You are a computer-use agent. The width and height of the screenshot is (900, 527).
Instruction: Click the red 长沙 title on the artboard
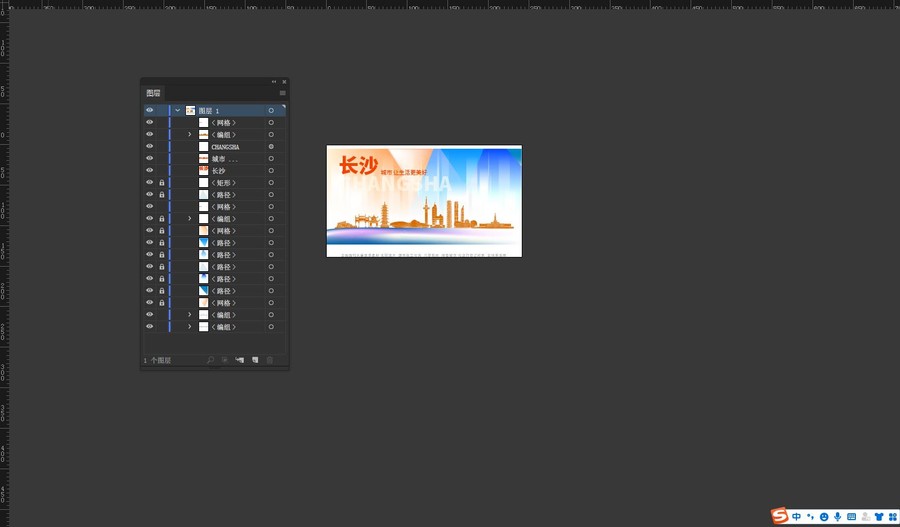(x=358, y=165)
